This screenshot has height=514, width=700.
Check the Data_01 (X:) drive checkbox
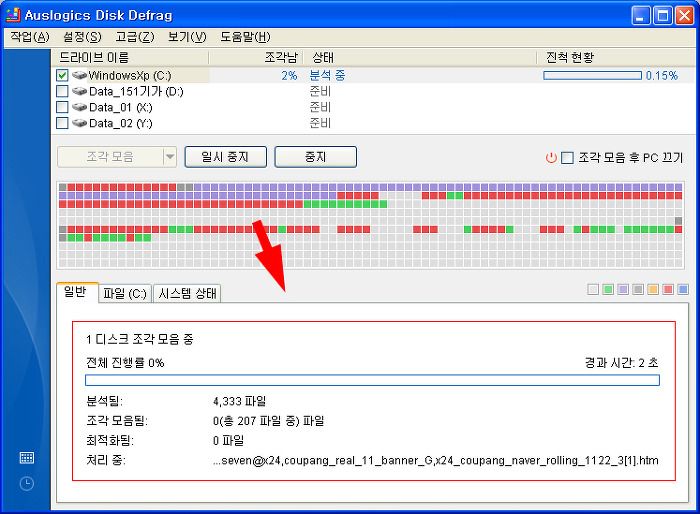tap(62, 107)
